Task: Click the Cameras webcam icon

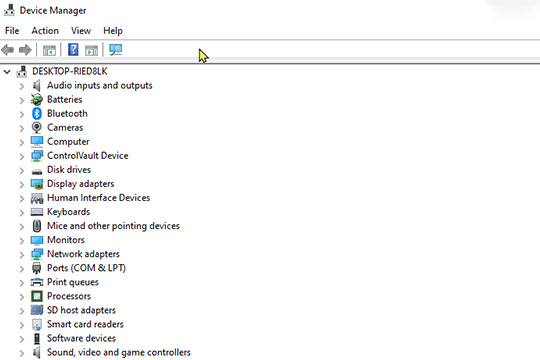Action: (37, 127)
